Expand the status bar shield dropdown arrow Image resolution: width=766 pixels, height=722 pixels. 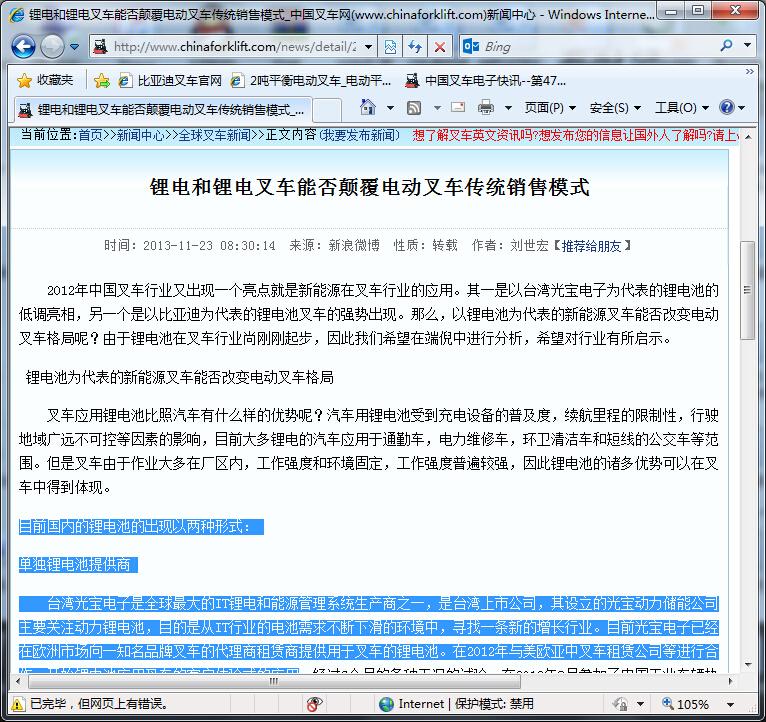(x=640, y=704)
